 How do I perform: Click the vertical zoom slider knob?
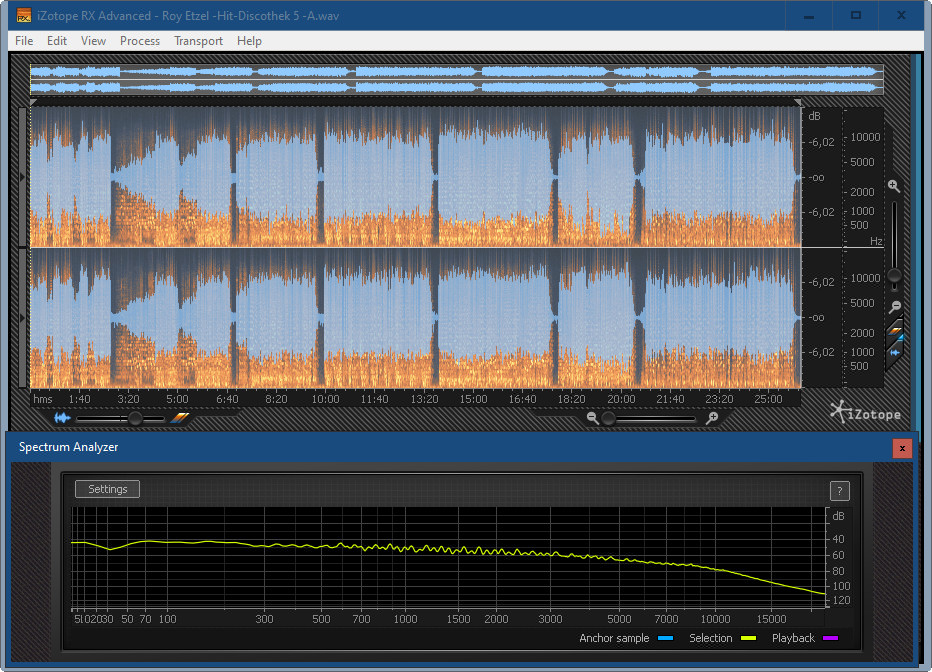point(894,275)
